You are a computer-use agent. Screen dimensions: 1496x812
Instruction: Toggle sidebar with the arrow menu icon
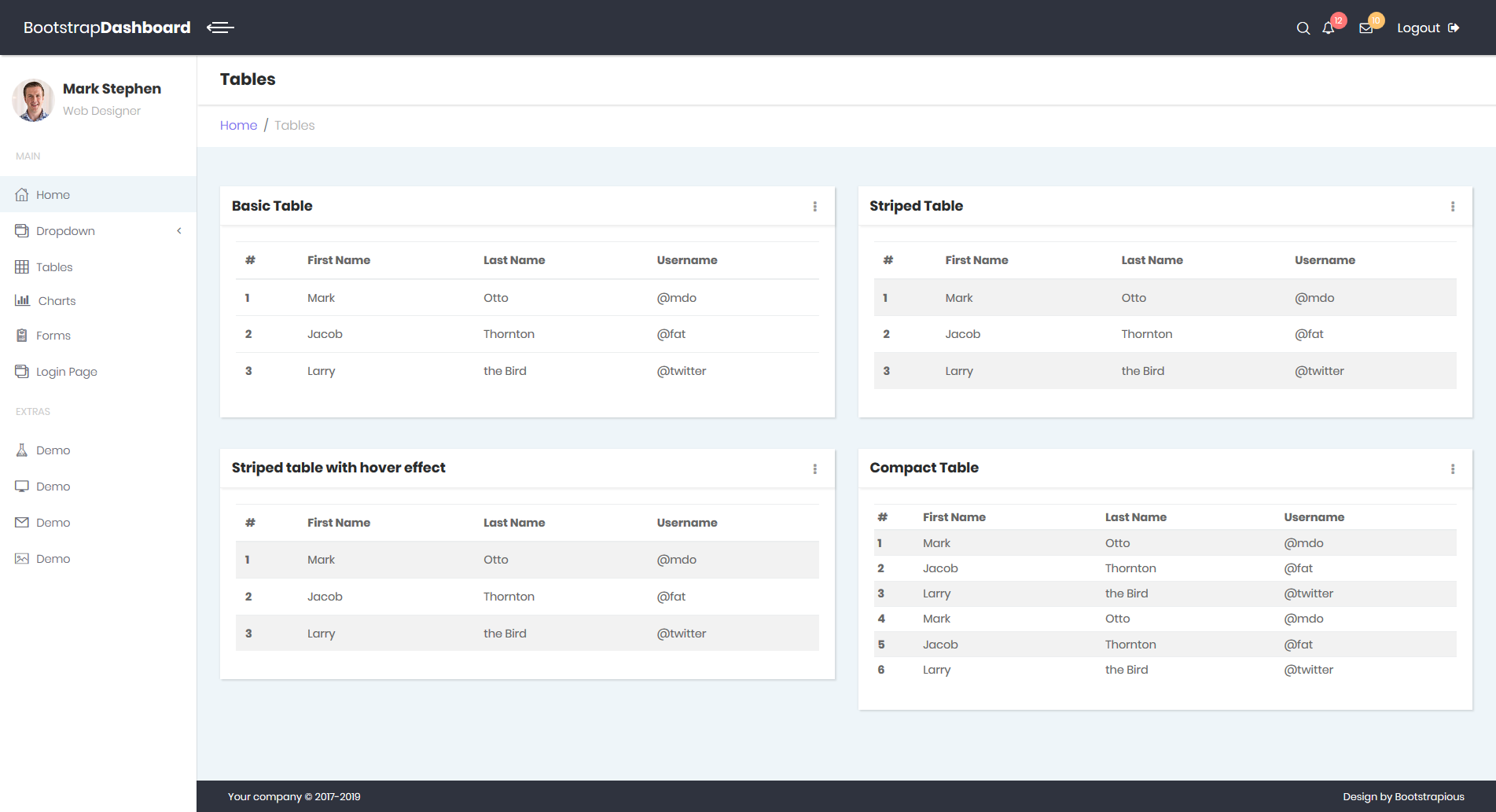220,28
